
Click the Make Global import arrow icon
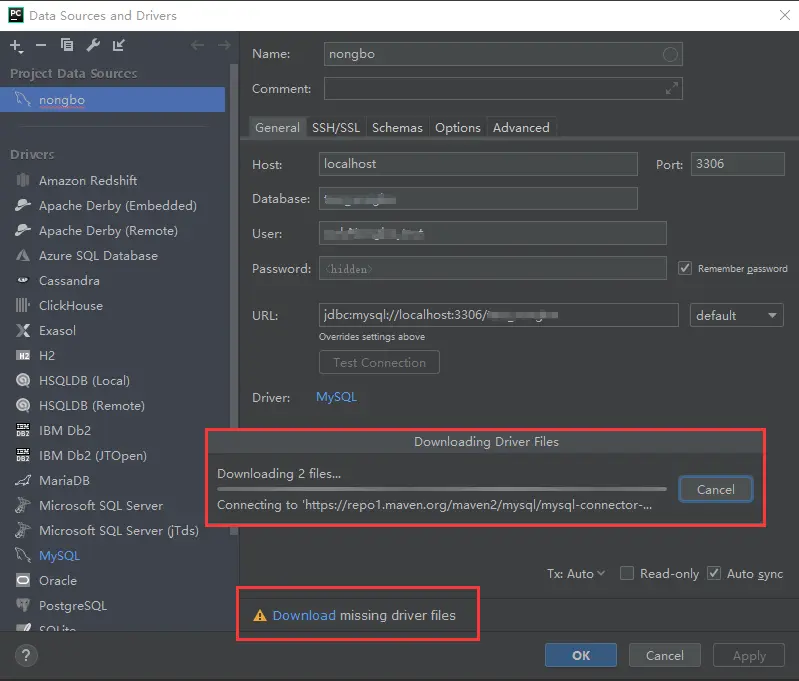pos(119,45)
